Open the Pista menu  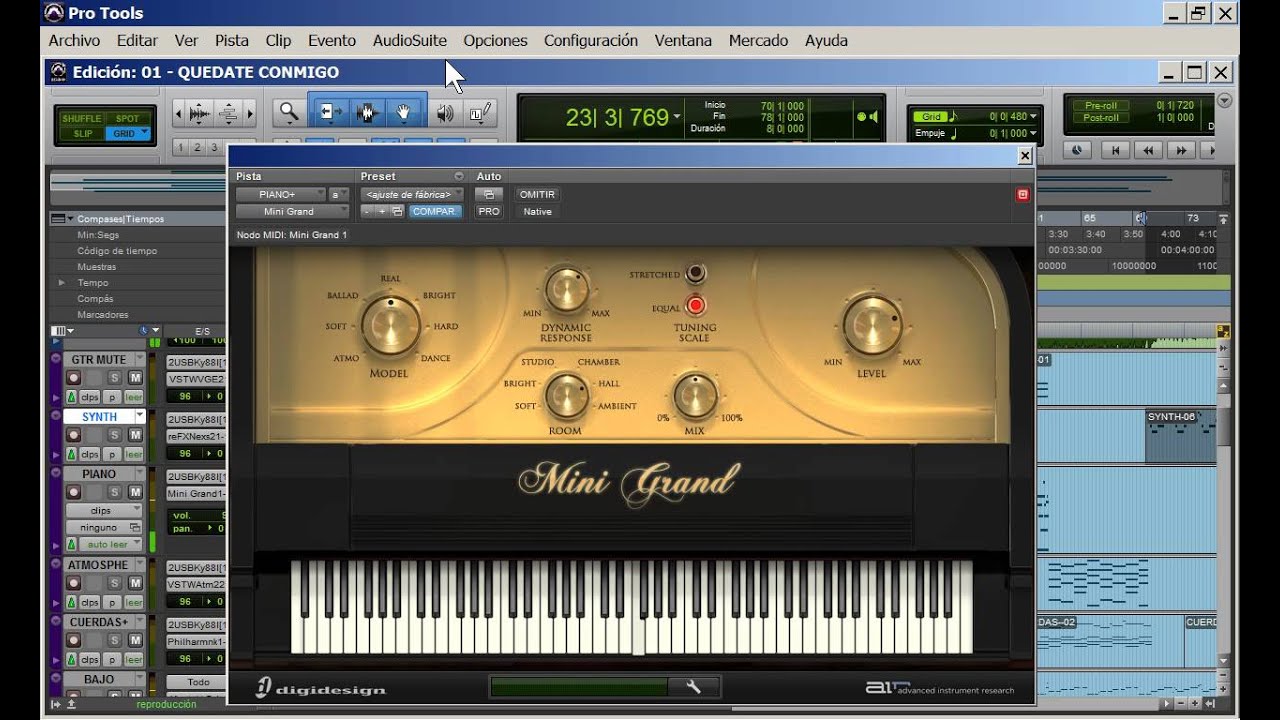click(232, 41)
